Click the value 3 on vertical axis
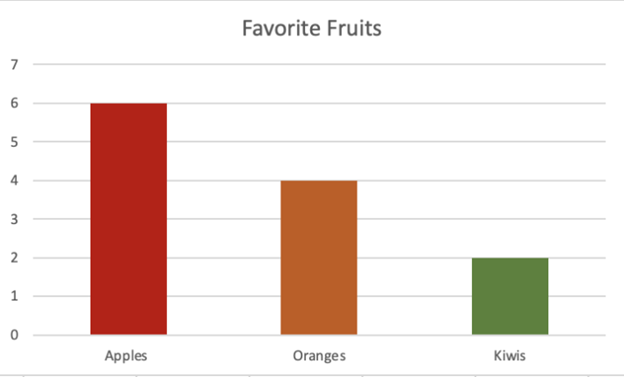The image size is (624, 377). coord(14,219)
